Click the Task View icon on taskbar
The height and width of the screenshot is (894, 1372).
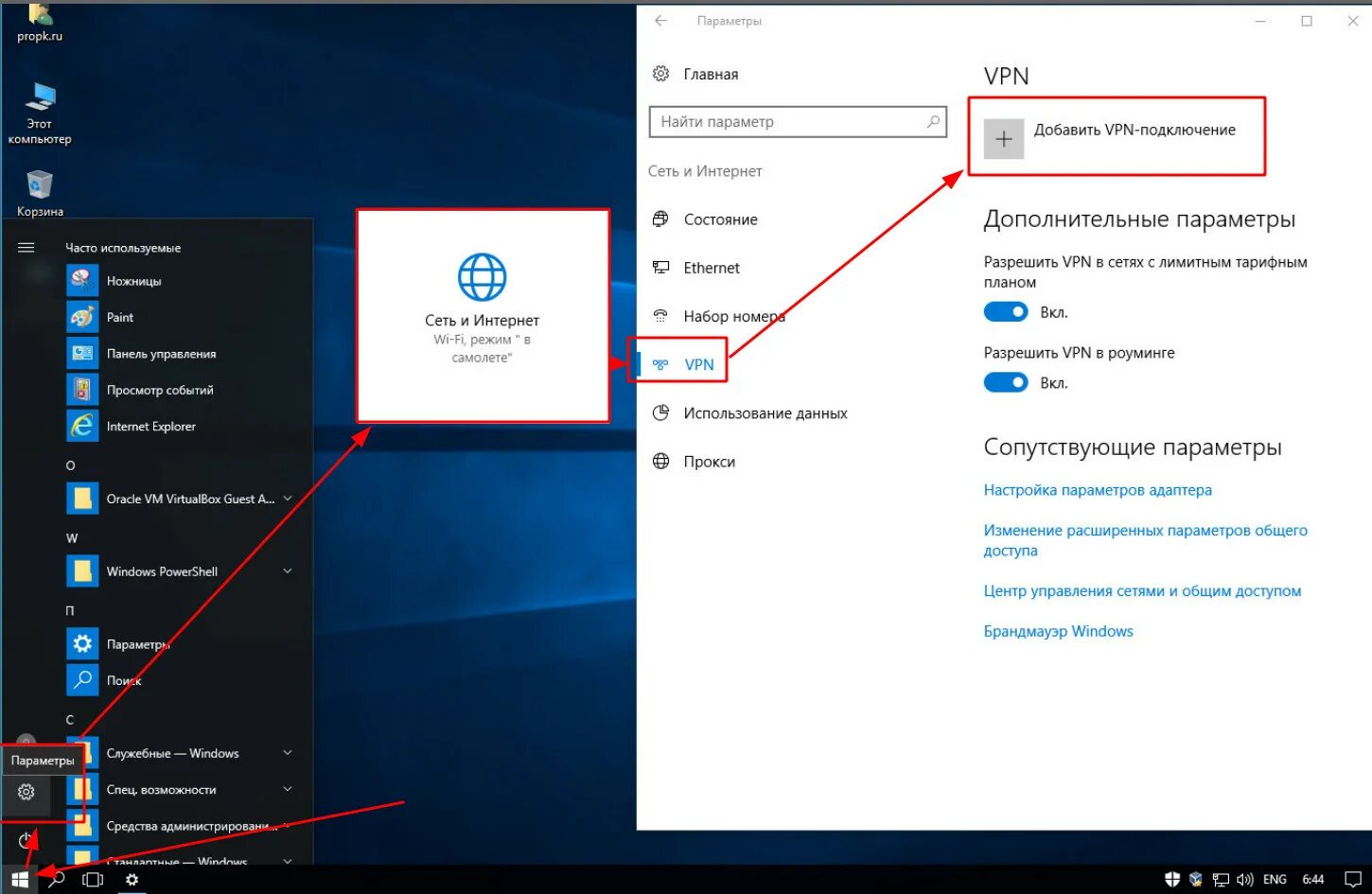click(x=92, y=879)
